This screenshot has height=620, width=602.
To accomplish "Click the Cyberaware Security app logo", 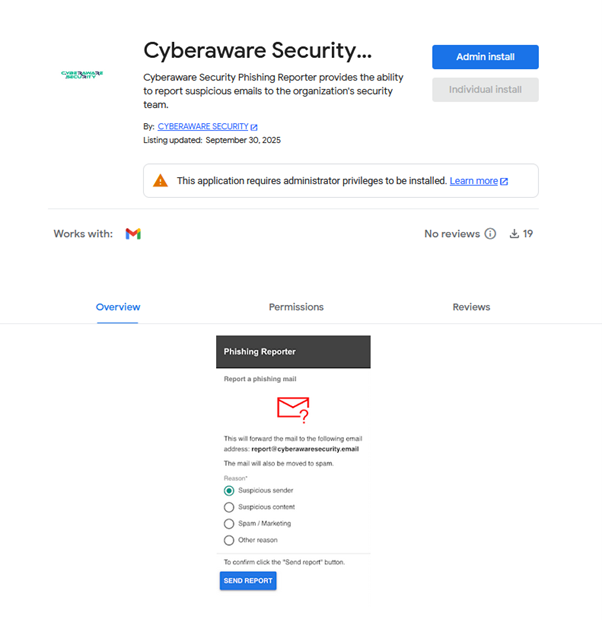I will [82, 74].
